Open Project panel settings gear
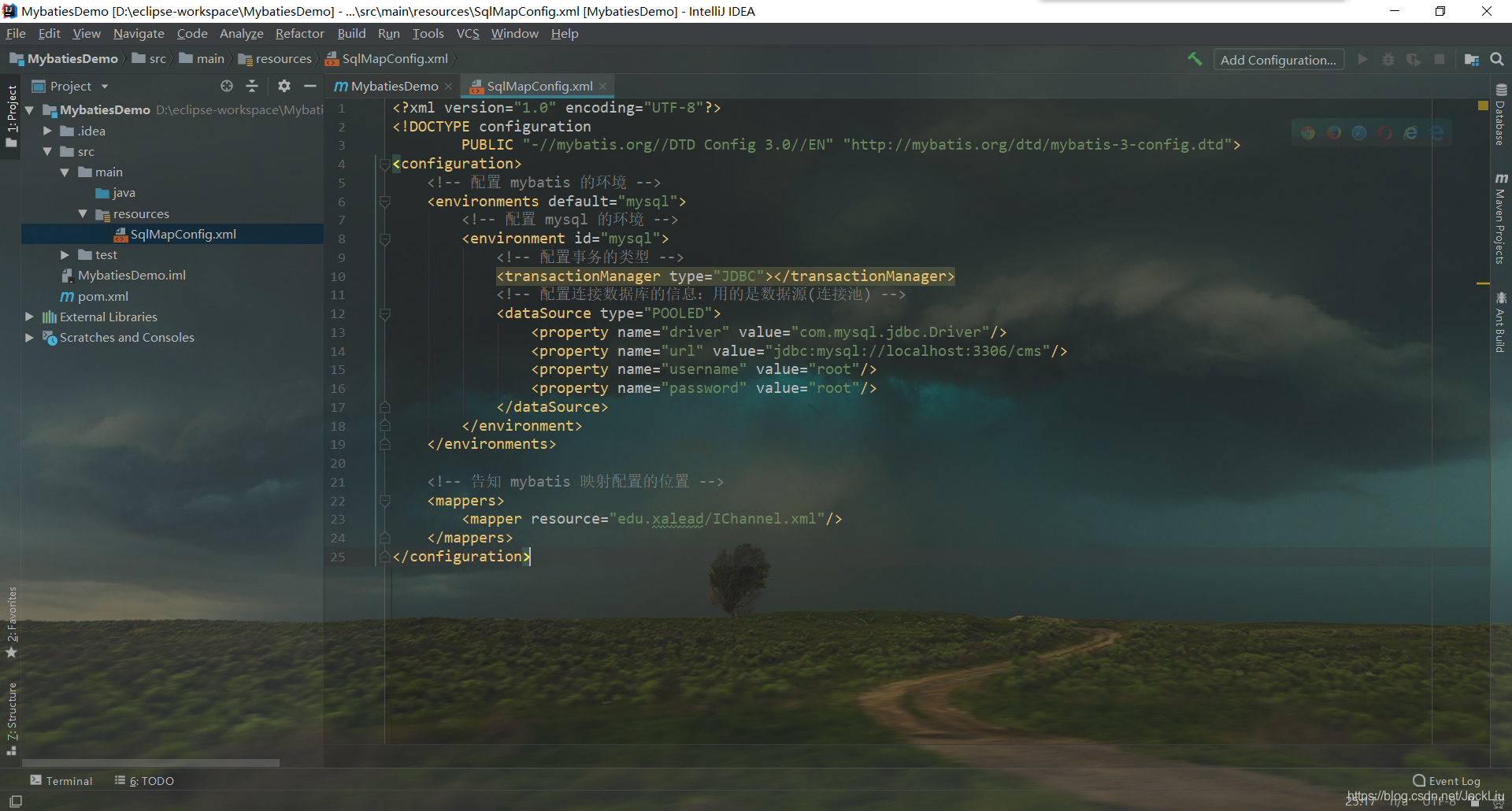The height and width of the screenshot is (811, 1512). click(x=284, y=86)
